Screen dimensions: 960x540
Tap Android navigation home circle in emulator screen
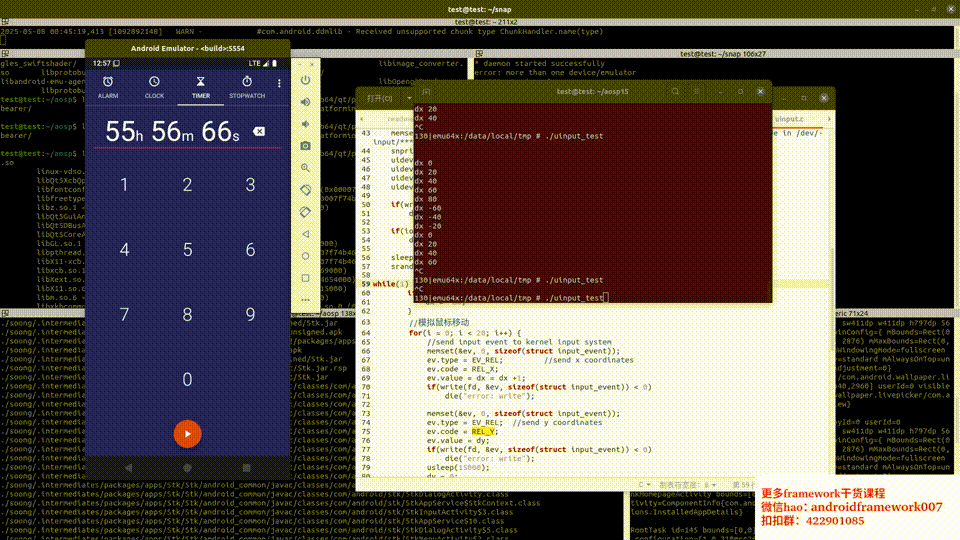coord(187,468)
